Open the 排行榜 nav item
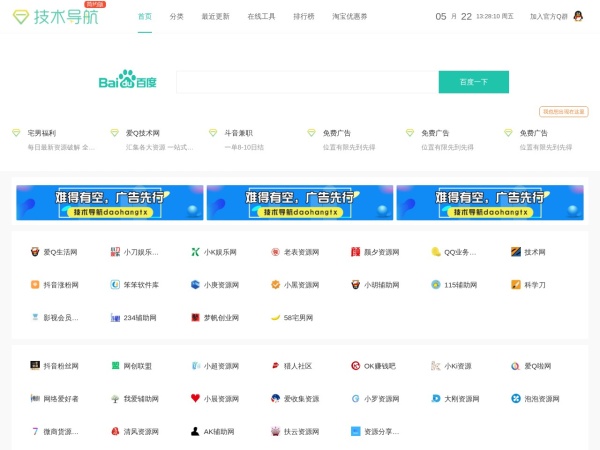 pyautogui.click(x=304, y=16)
